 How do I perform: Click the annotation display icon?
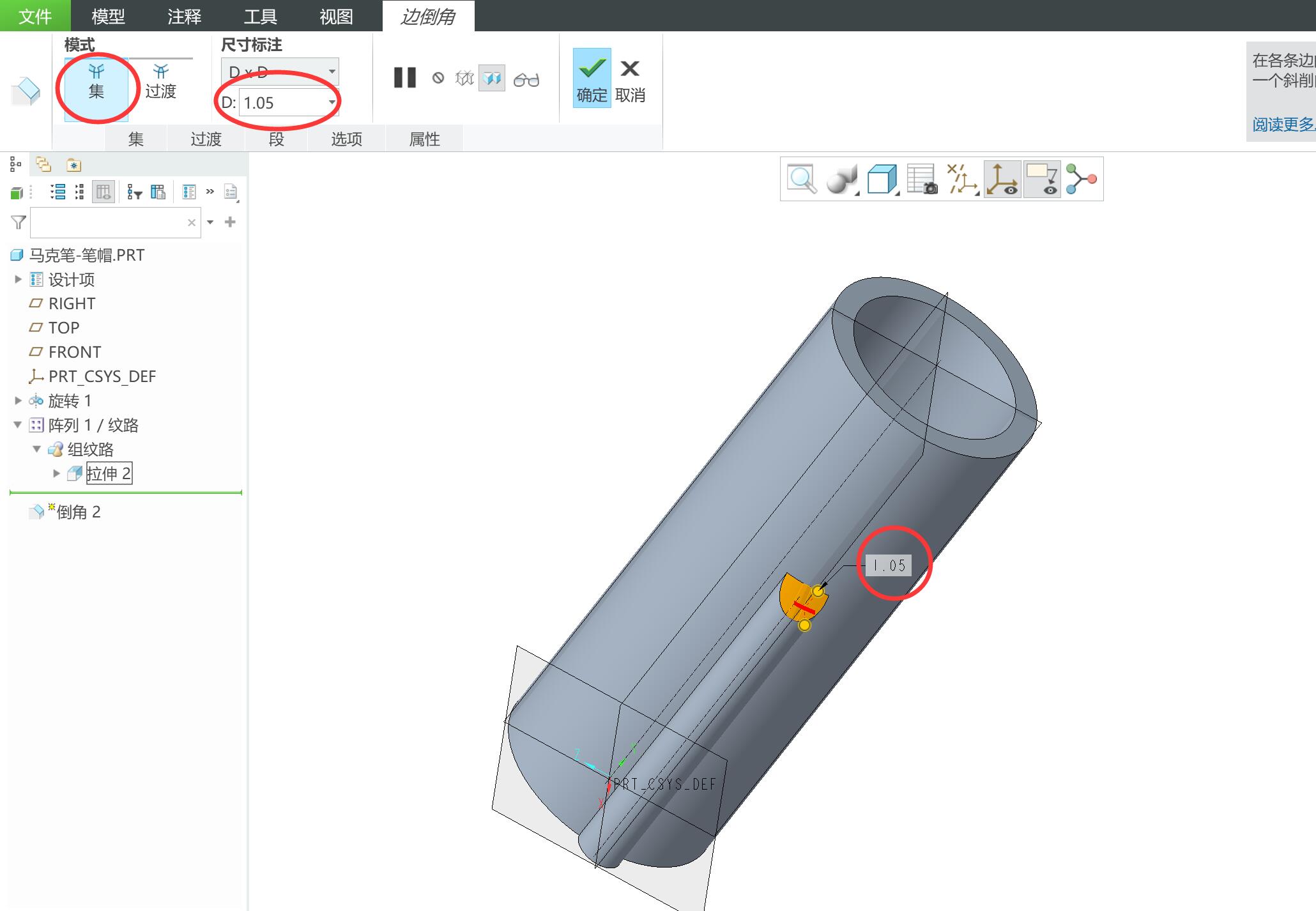tap(1042, 179)
